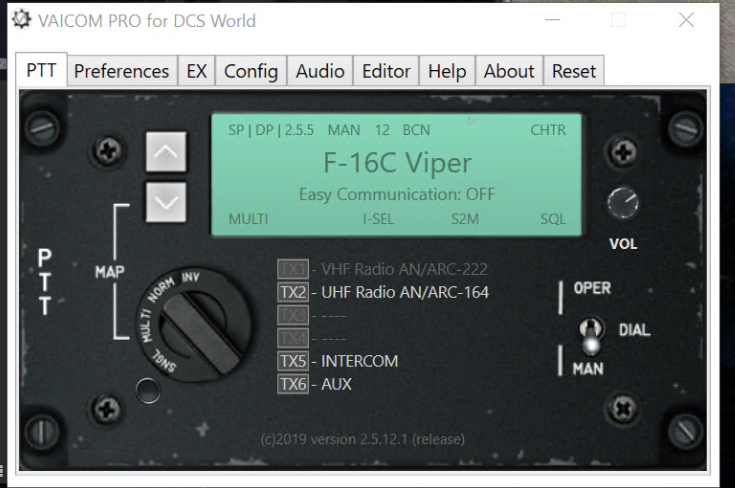This screenshot has width=735, height=488.
Task: Select the TX6 AUX box
Action: coord(292,384)
